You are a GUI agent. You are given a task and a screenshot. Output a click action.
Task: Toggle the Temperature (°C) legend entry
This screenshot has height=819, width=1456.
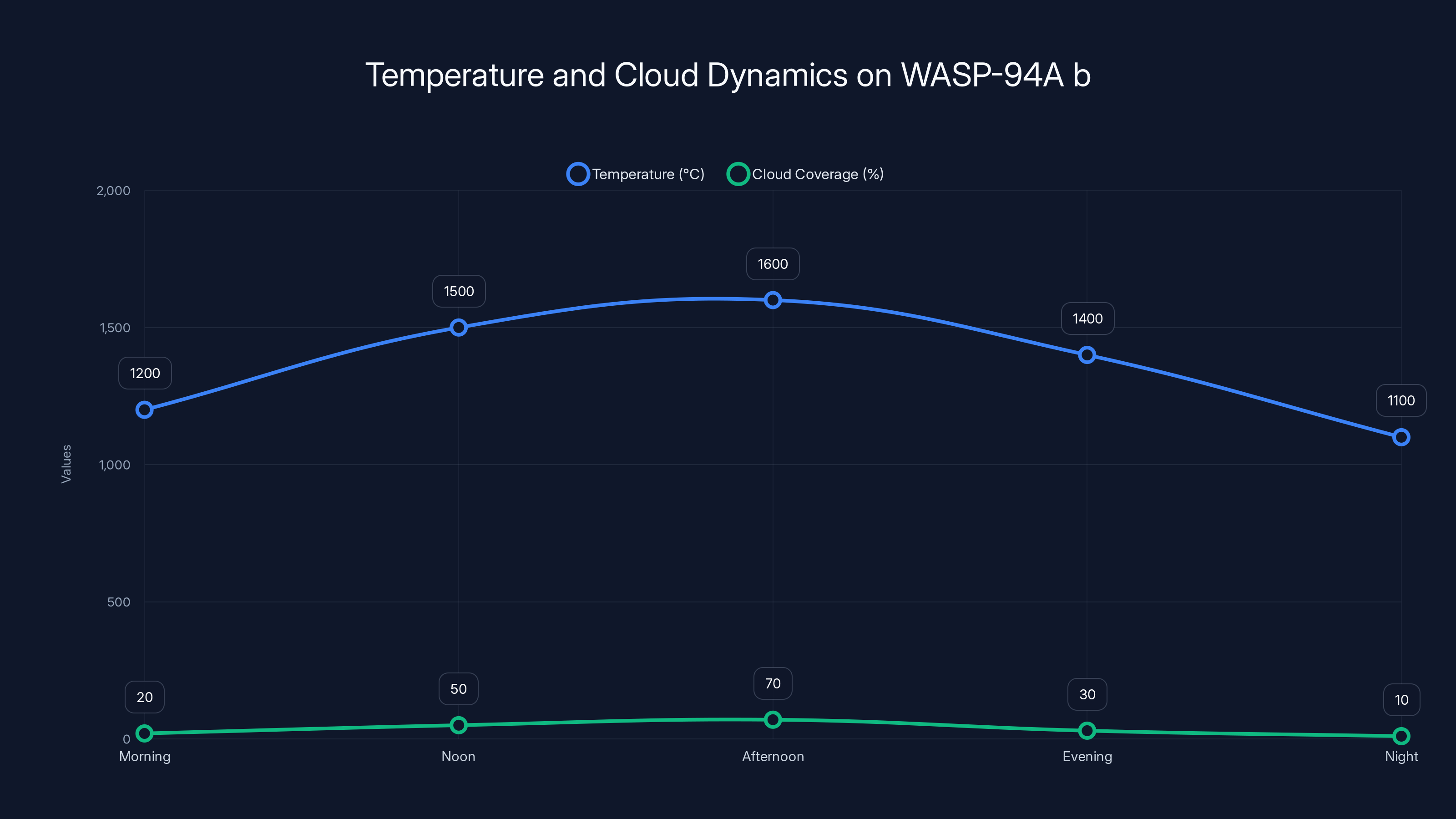click(x=636, y=174)
